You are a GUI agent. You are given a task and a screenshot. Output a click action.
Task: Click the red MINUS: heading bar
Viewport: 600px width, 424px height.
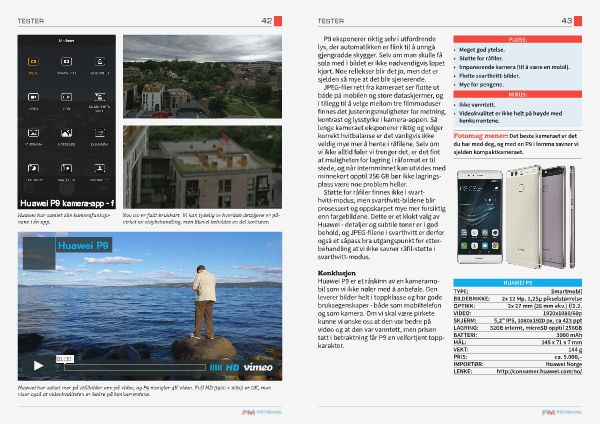pos(517,94)
